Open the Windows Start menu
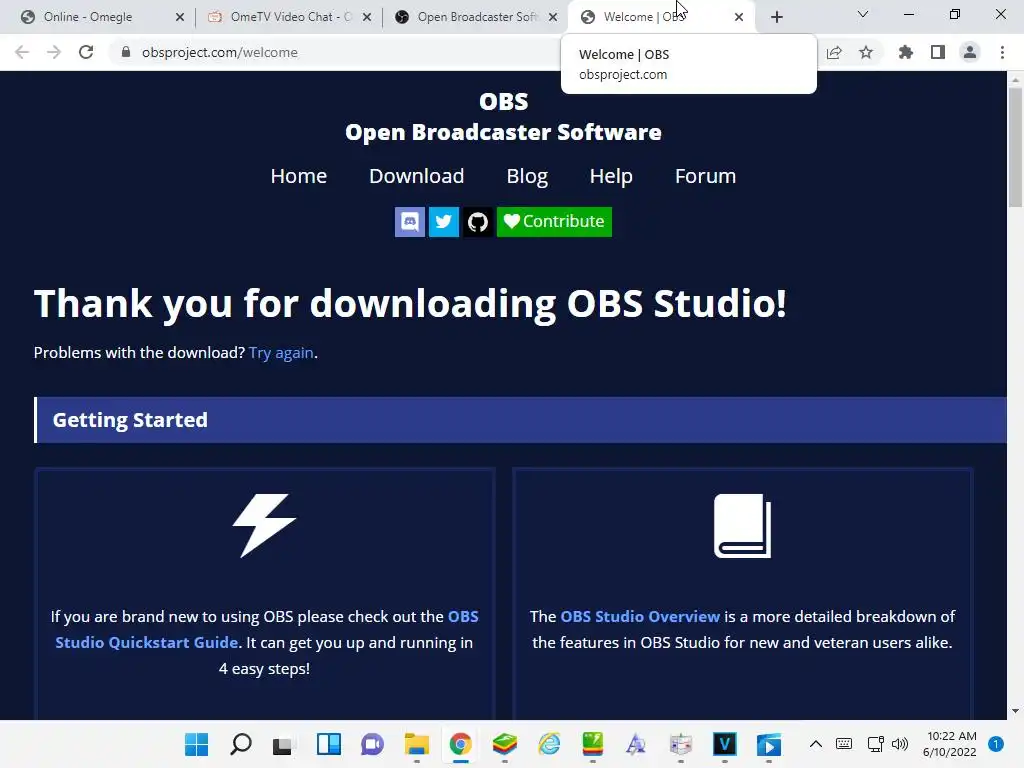 [196, 744]
